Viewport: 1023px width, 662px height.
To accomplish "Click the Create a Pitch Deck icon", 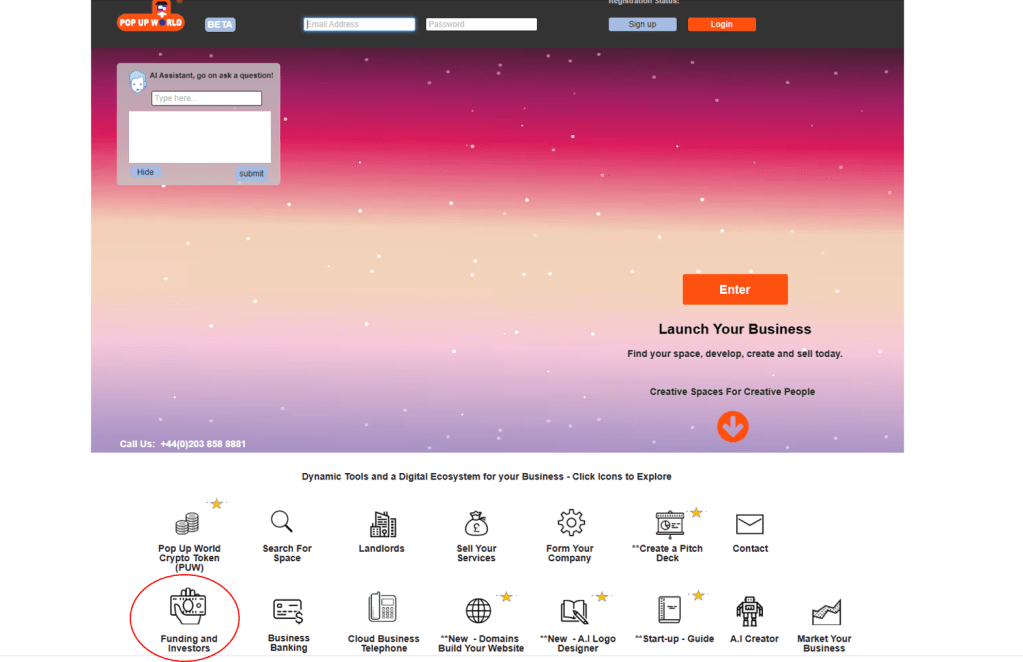I will 669,523.
